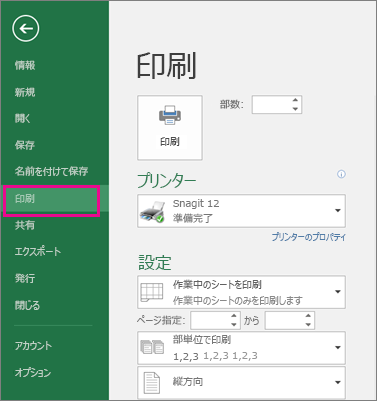This screenshot has height=401, width=377.
Task: Decrease the から end page value
Action: tap(308, 324)
